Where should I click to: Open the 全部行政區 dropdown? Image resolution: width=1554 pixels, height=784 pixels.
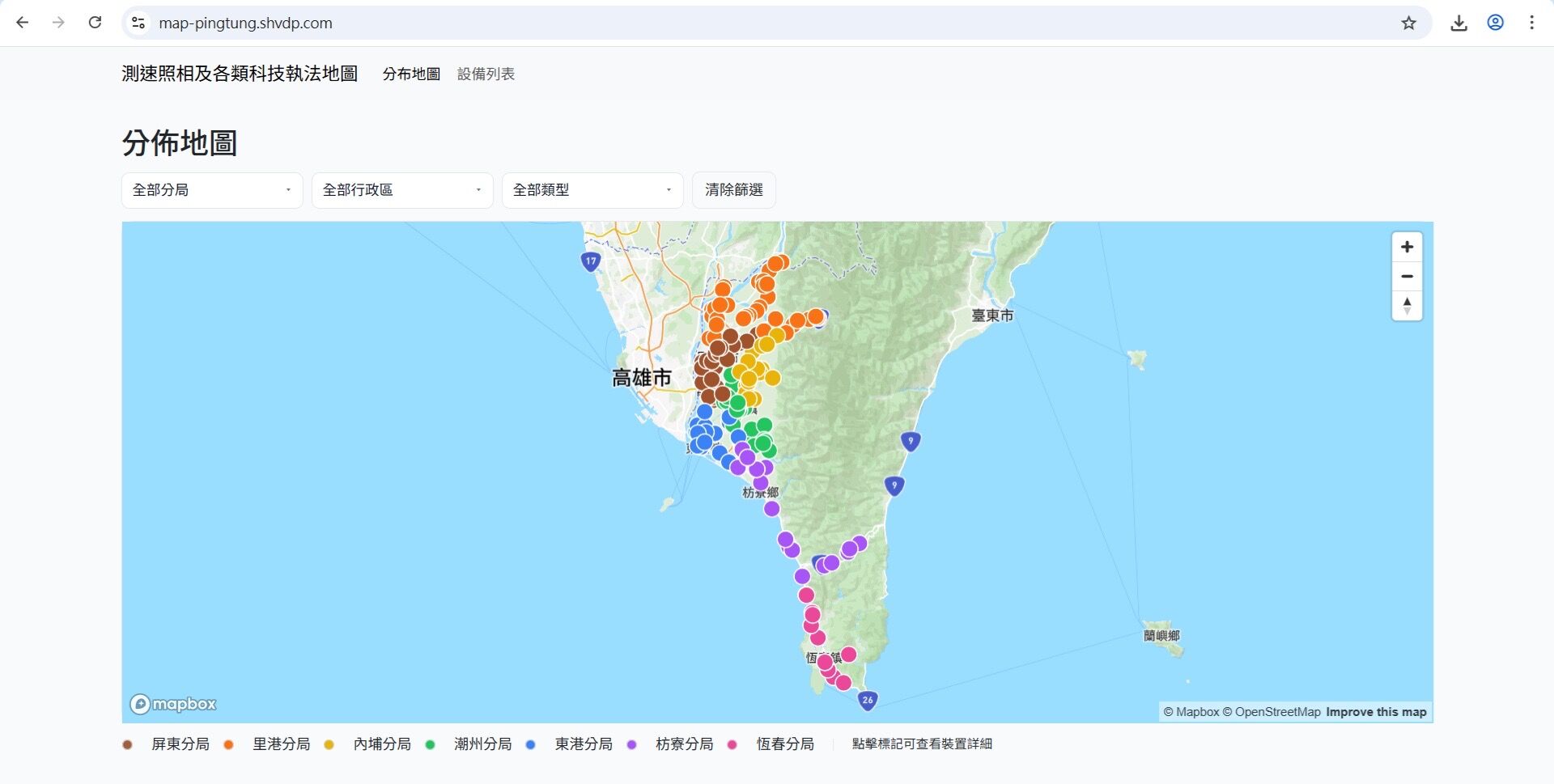tap(401, 190)
